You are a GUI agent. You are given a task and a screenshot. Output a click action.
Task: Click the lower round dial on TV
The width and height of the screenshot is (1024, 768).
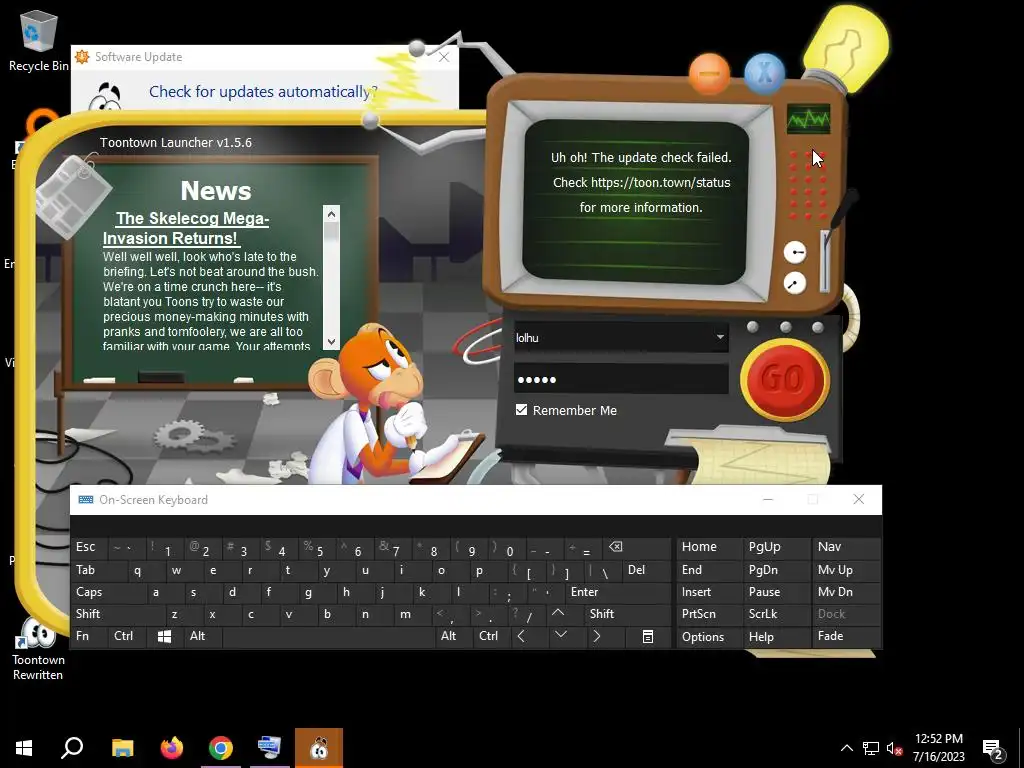coord(795,283)
